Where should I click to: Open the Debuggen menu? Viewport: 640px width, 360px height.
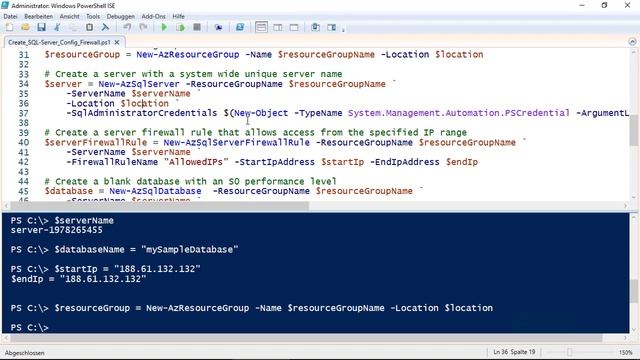coord(120,16)
